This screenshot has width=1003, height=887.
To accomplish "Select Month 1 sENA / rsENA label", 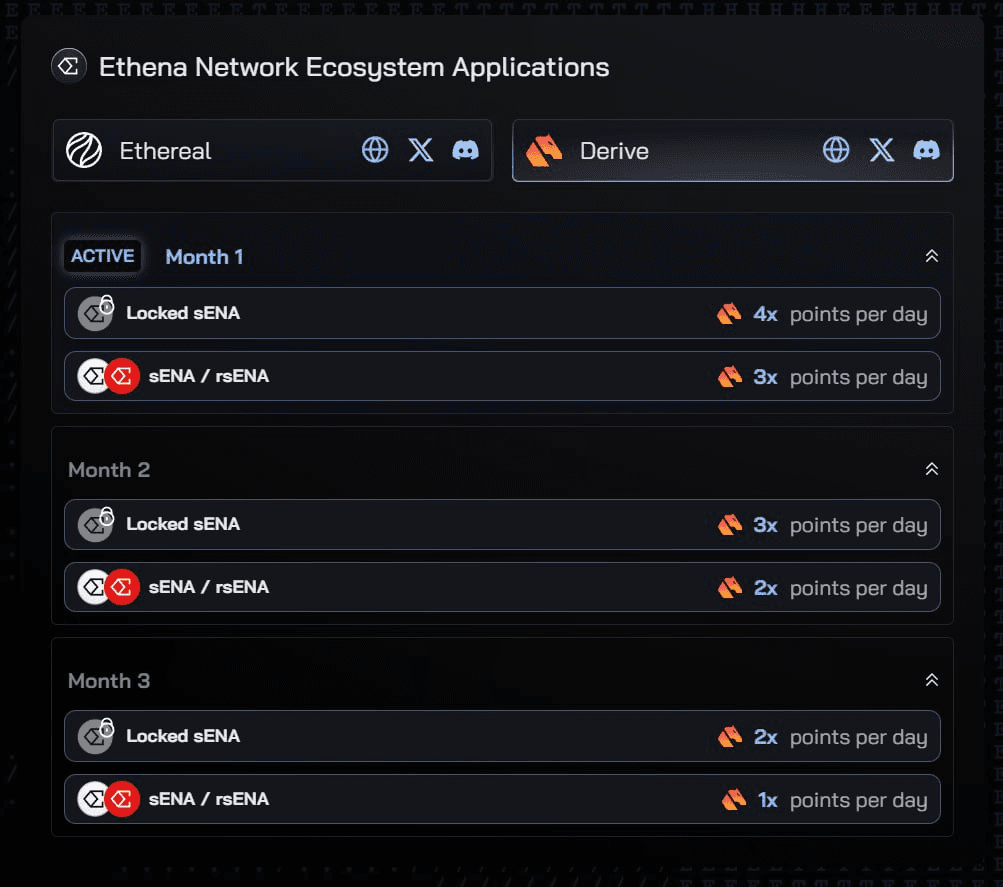I will pyautogui.click(x=209, y=376).
